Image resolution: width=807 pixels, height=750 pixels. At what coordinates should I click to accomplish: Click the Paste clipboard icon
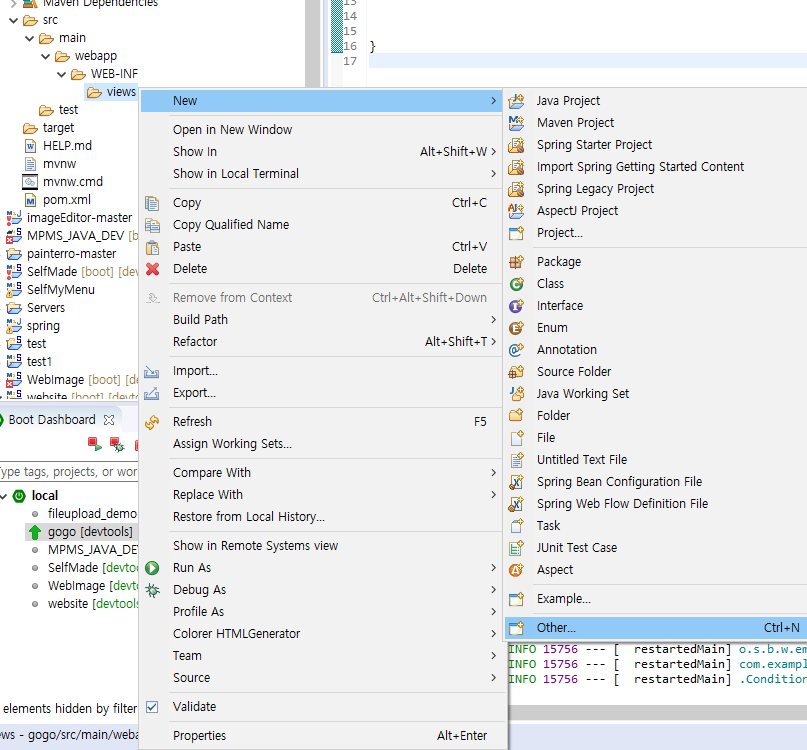(152, 247)
